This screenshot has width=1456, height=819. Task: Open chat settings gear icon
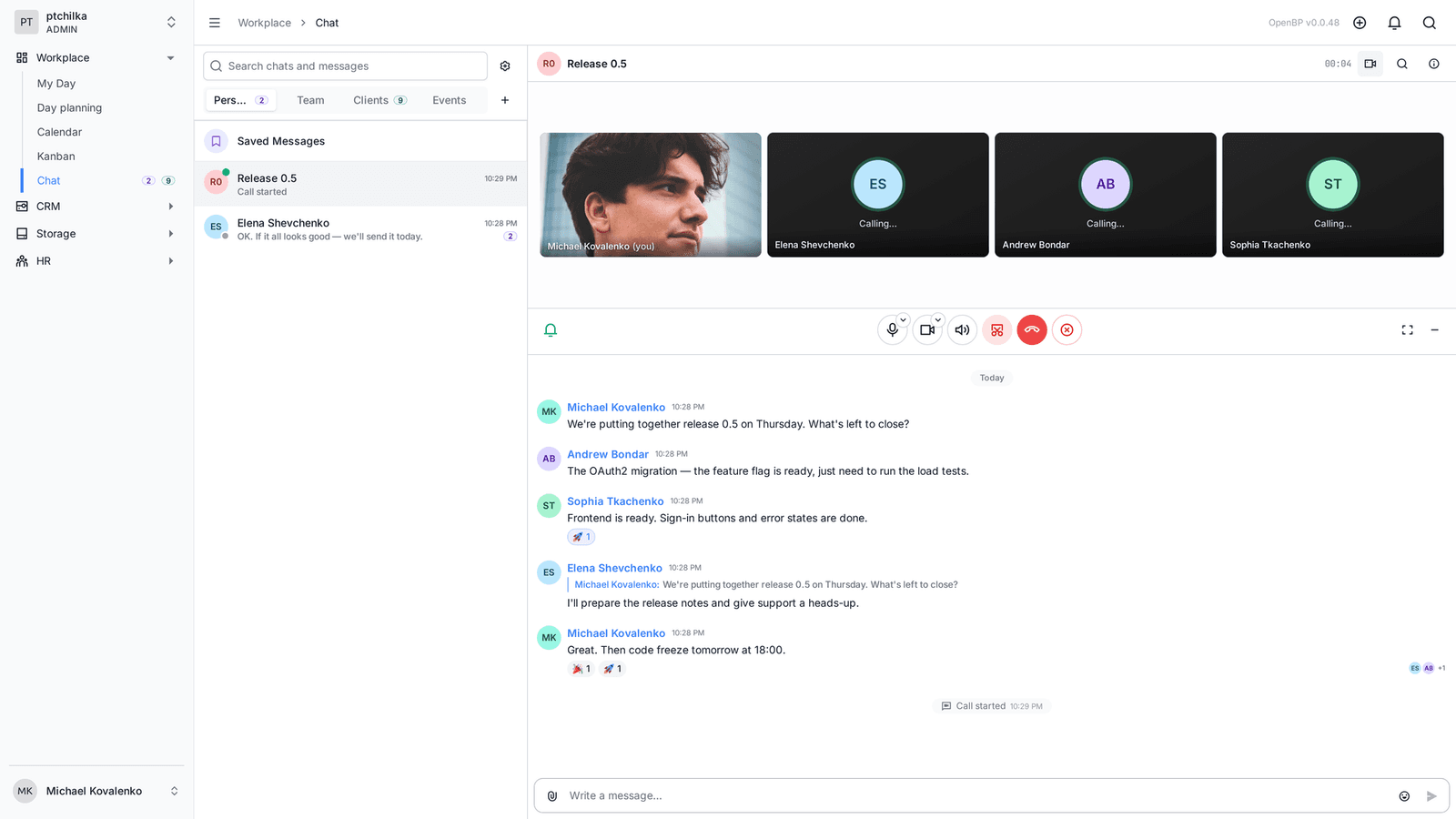click(x=505, y=66)
